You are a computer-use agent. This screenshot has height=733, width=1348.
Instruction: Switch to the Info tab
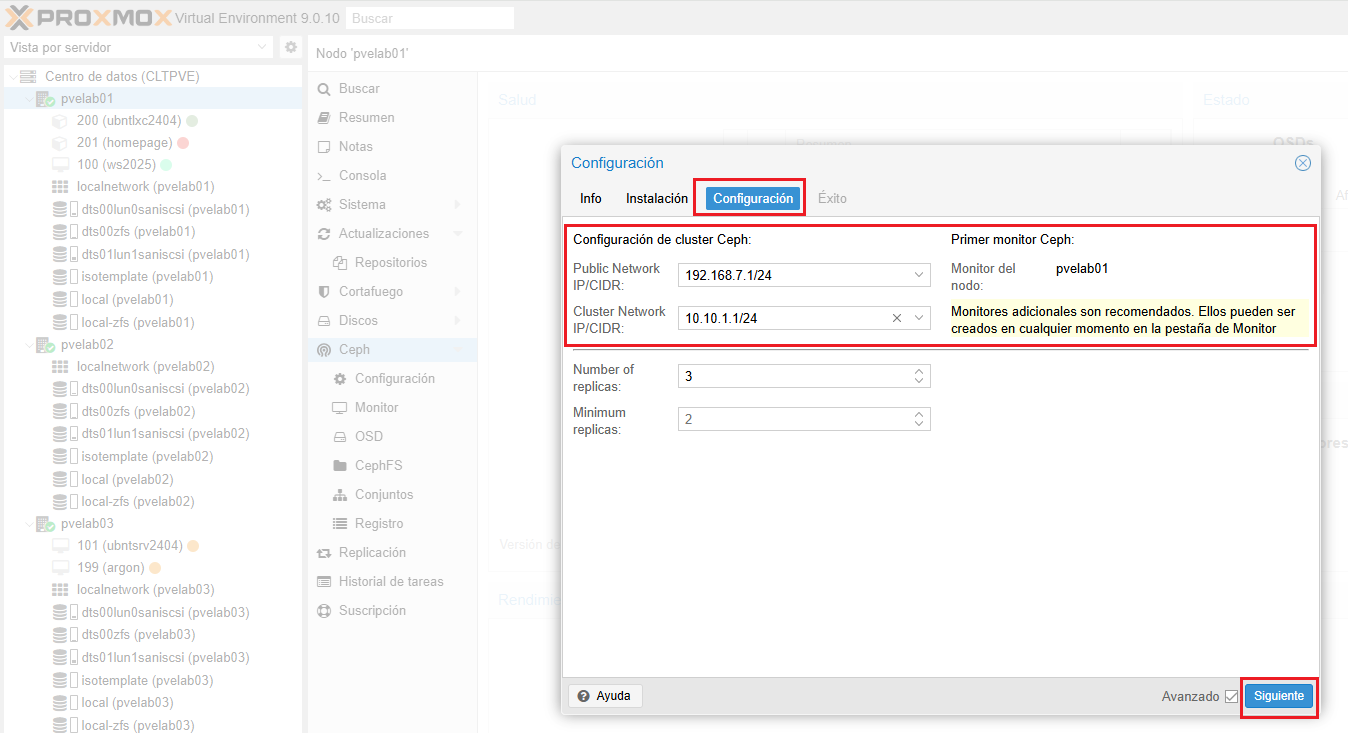coord(591,198)
